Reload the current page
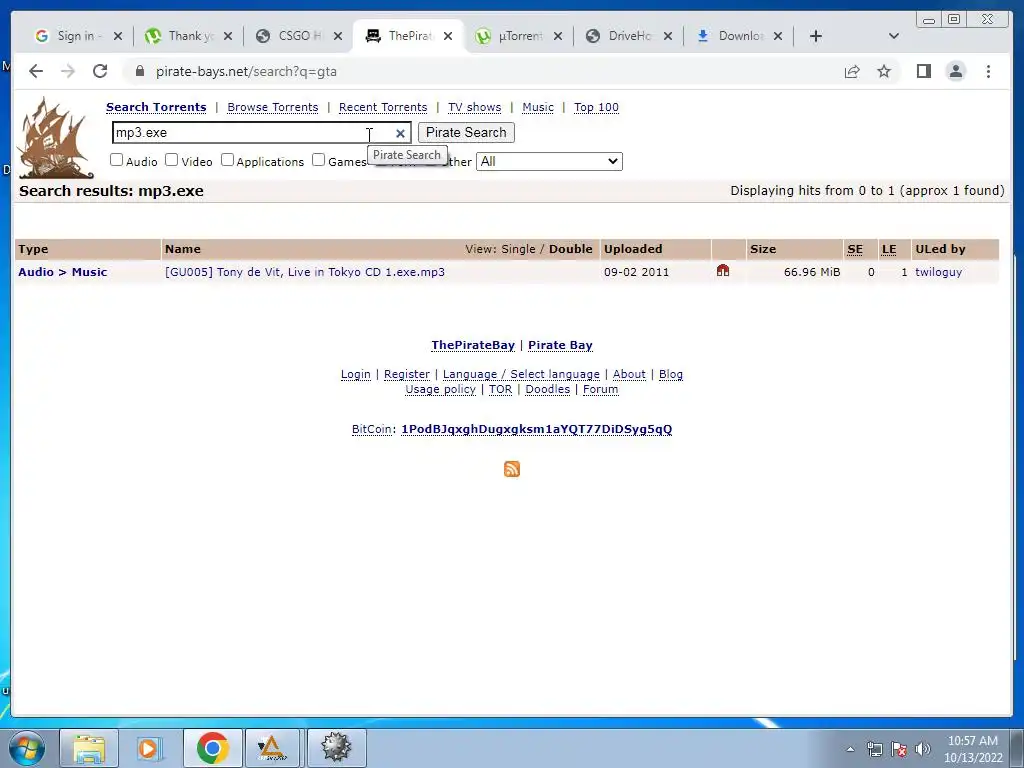Viewport: 1024px width, 768px height. pos(100,71)
